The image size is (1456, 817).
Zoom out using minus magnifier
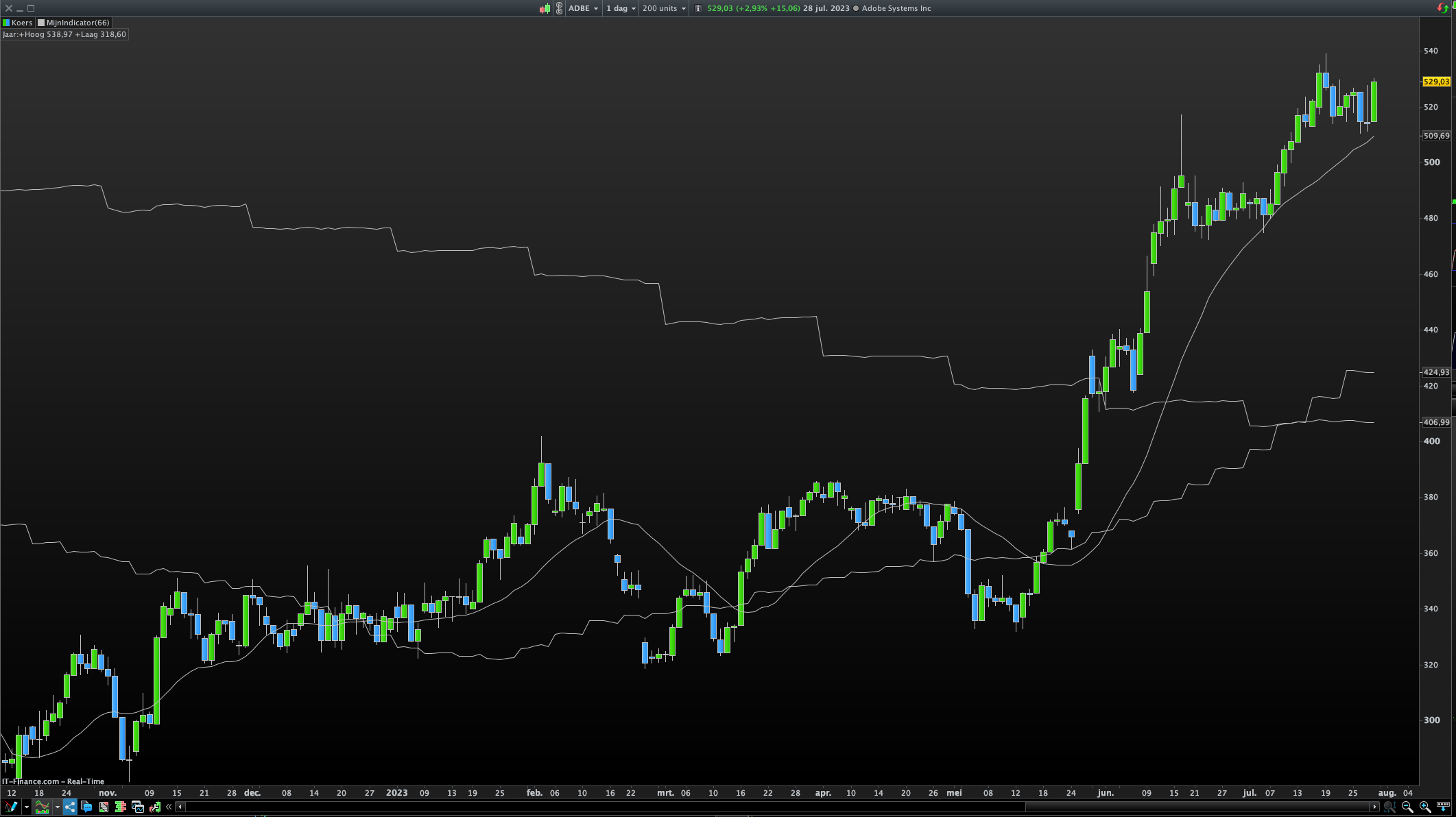(1407, 807)
